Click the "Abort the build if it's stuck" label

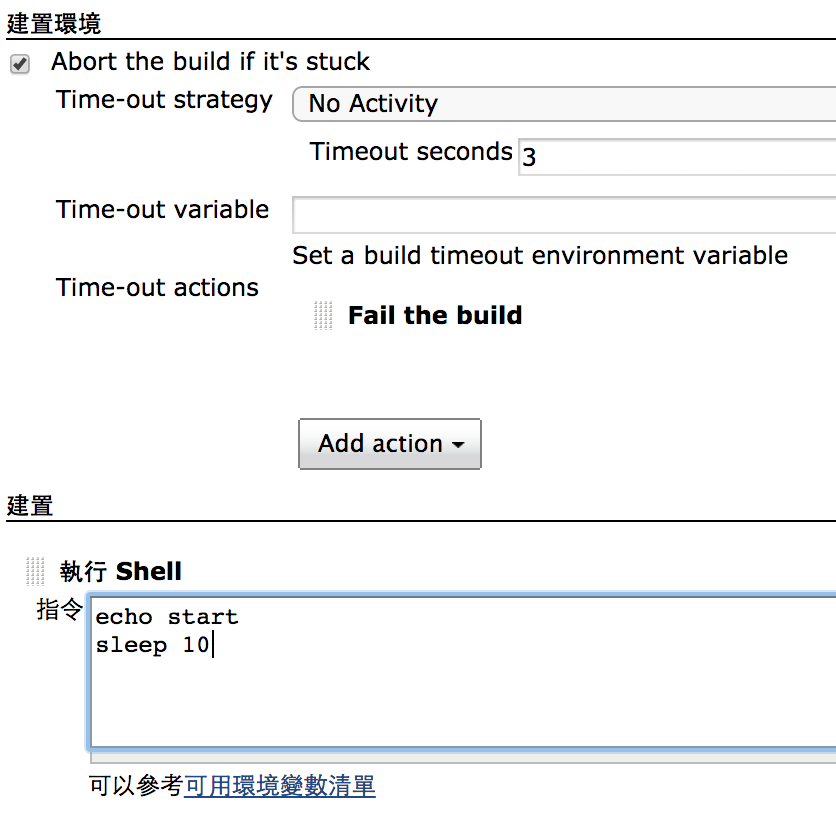click(210, 62)
